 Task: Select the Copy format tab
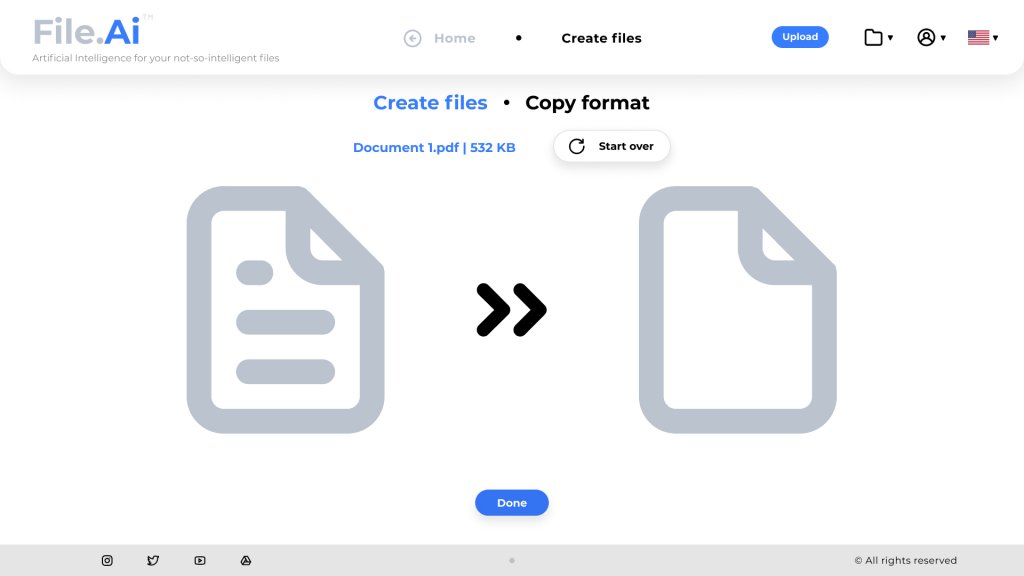coord(587,103)
